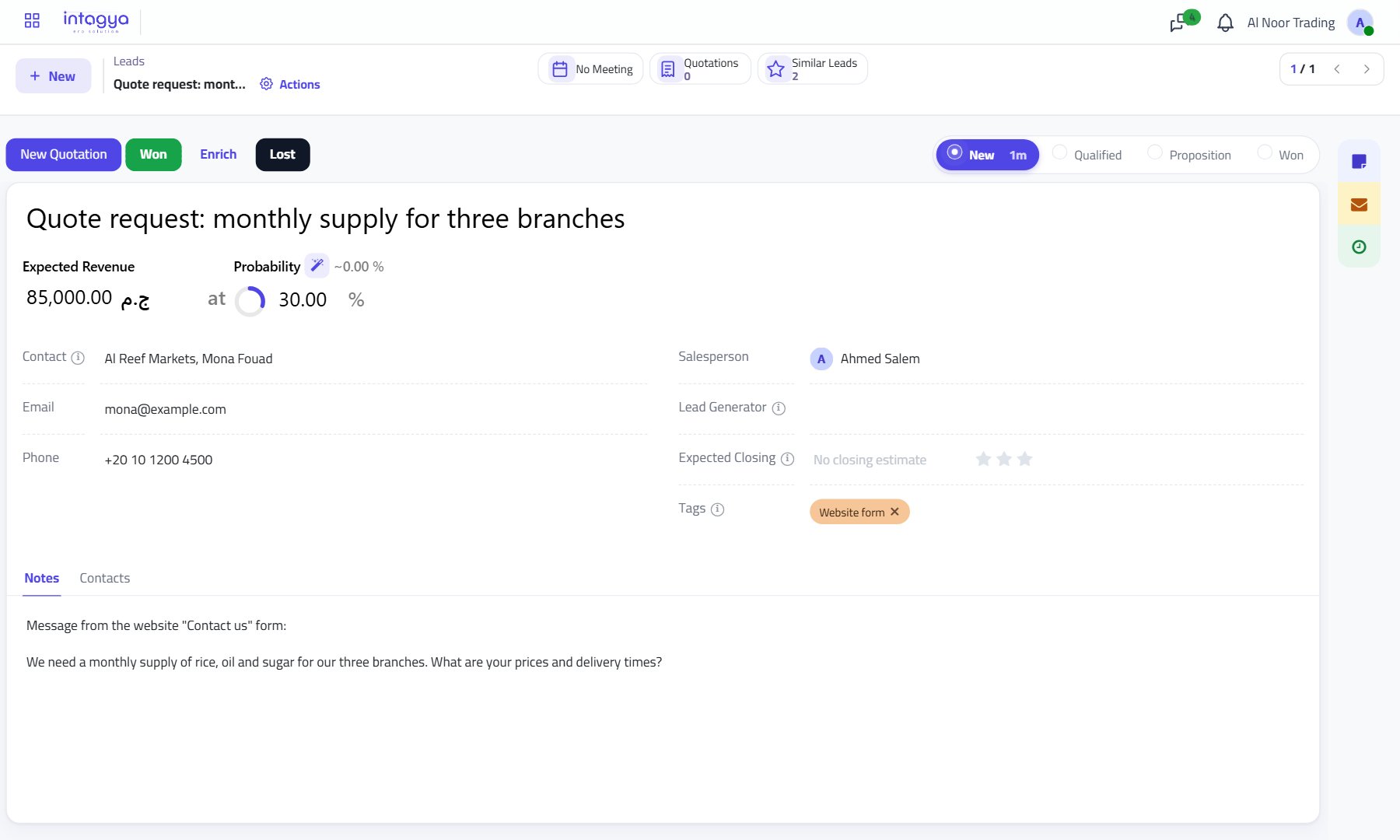Set priority to first star
This screenshot has width=1400, height=840.
(983, 459)
